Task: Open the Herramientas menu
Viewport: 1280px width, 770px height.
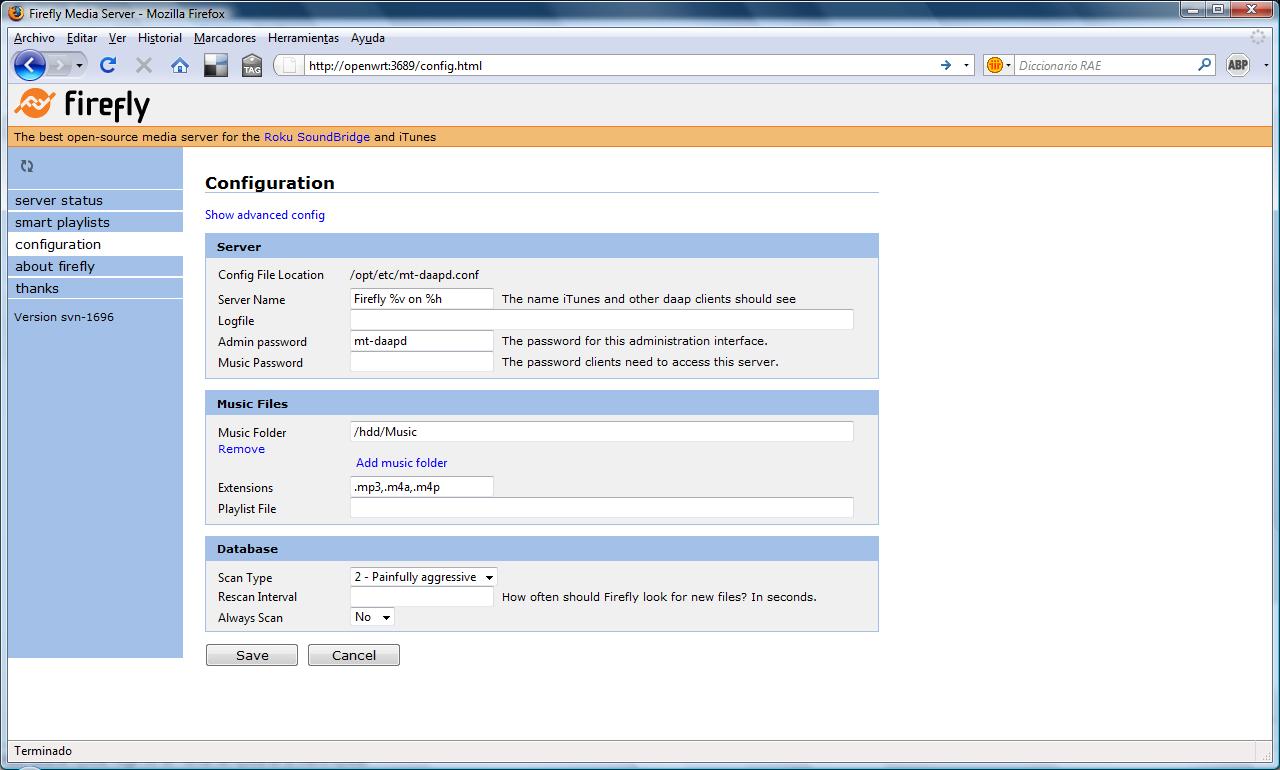Action: [x=304, y=38]
